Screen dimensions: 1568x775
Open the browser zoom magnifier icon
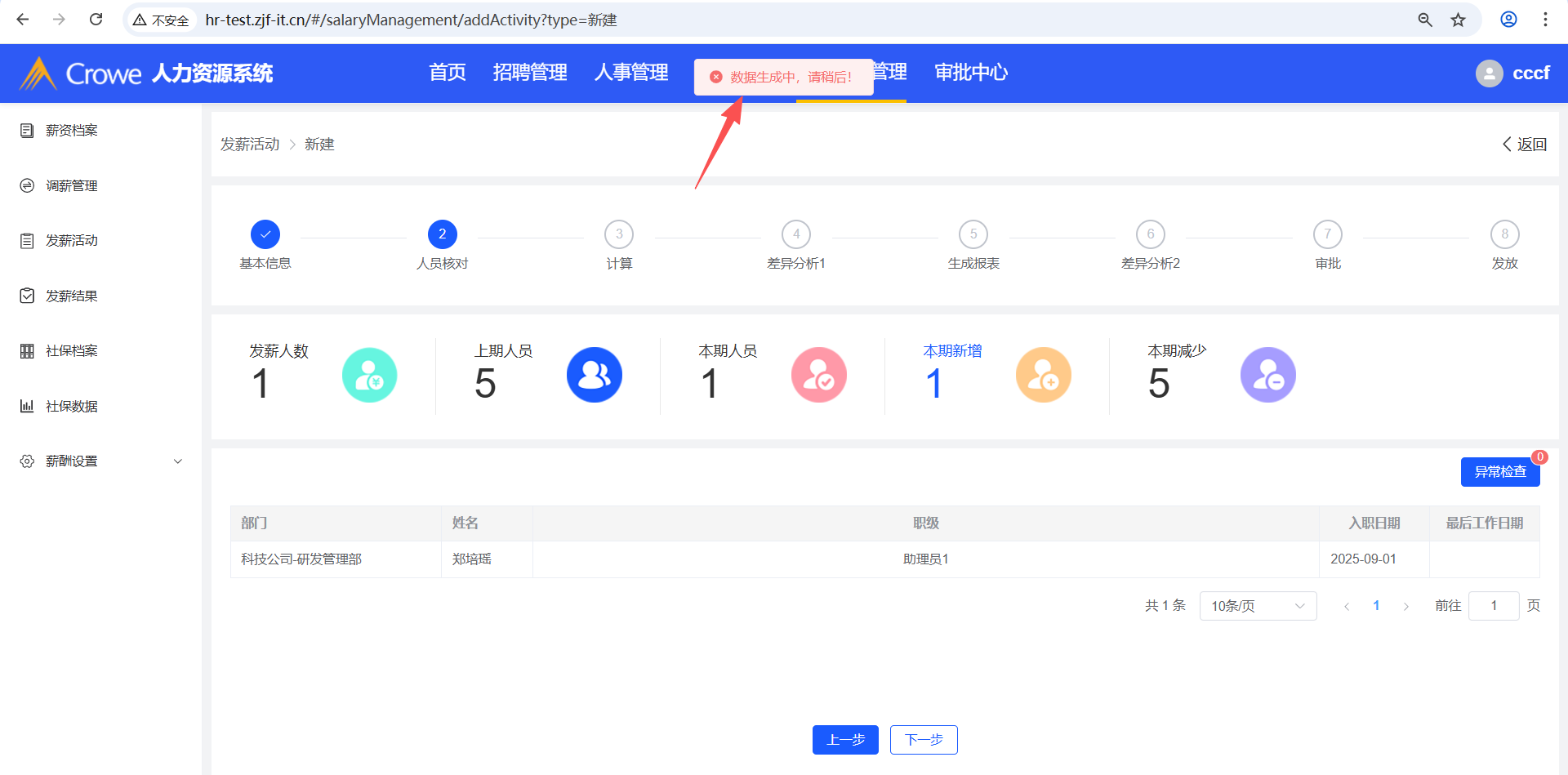(1425, 20)
